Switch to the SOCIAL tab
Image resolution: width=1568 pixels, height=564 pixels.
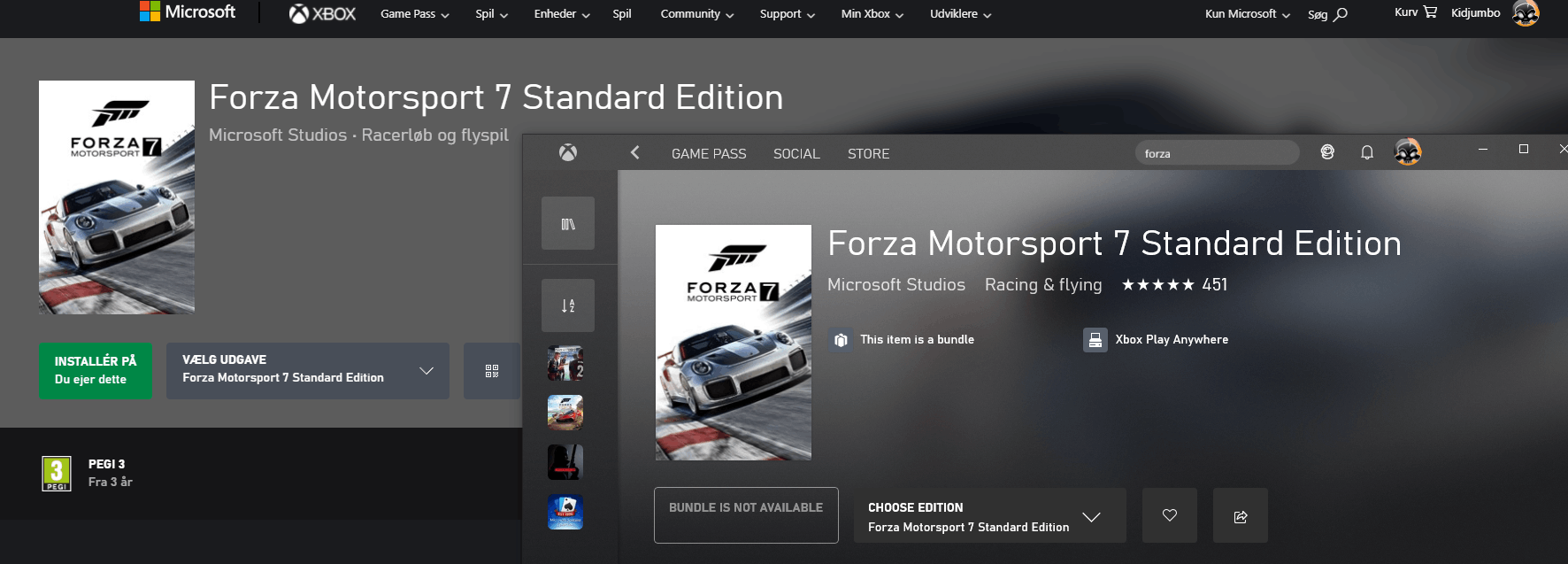coord(796,153)
